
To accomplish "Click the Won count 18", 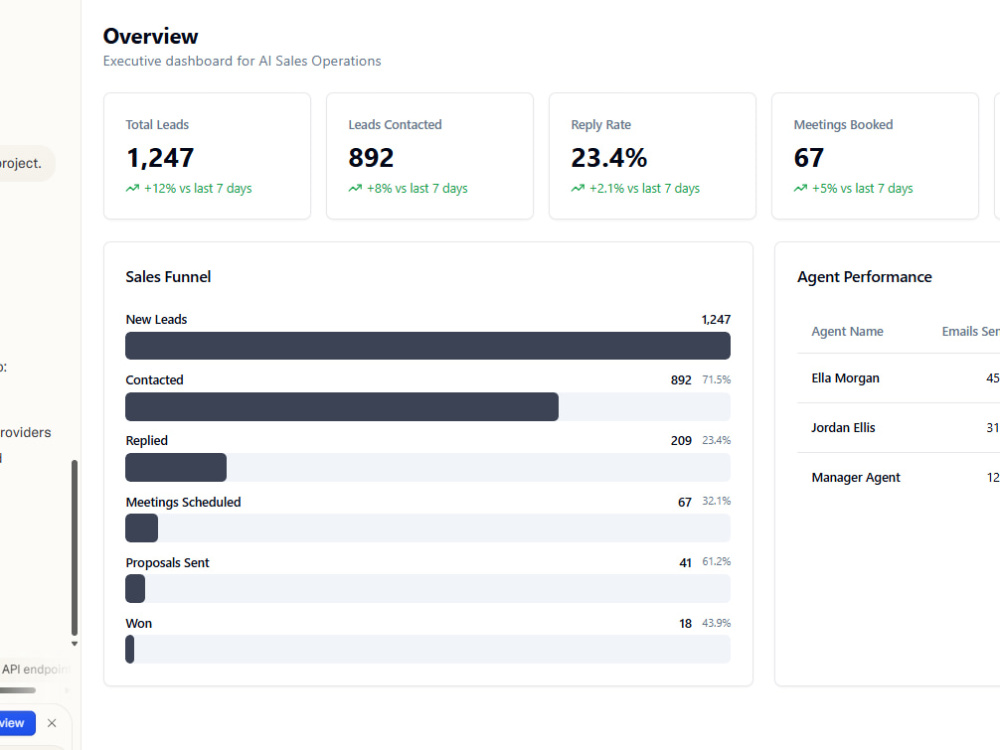I will point(686,623).
